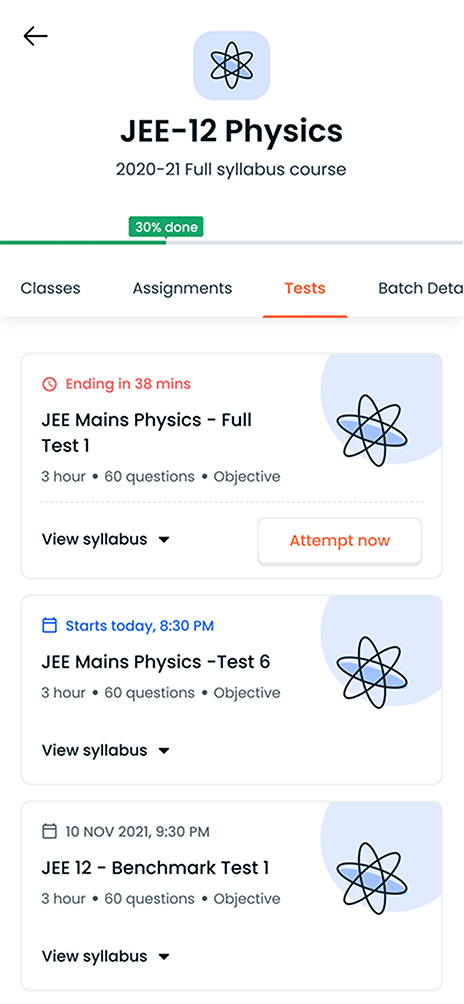
Task: Tap the back arrow icon
Action: (35, 36)
